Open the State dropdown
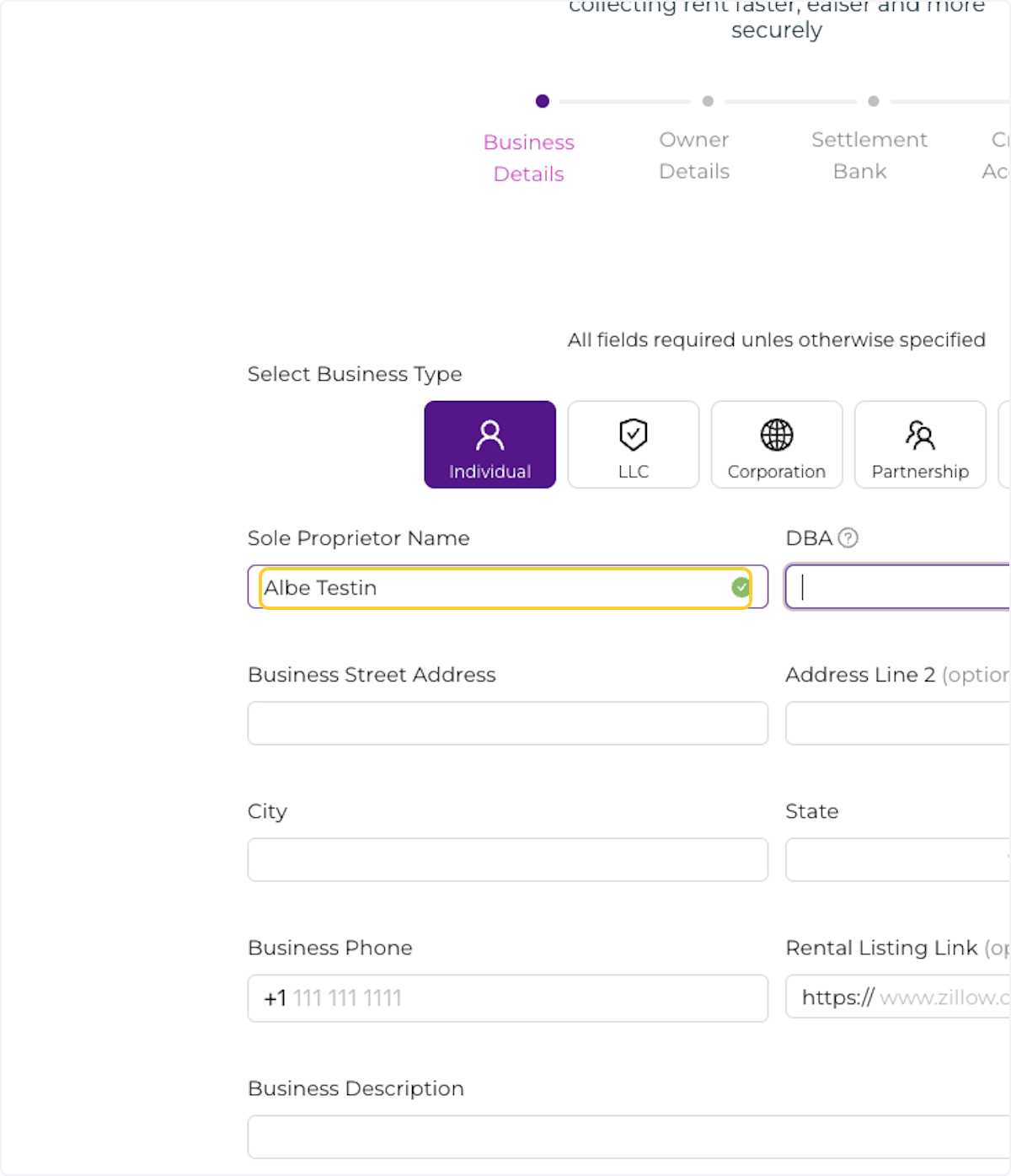 898,859
